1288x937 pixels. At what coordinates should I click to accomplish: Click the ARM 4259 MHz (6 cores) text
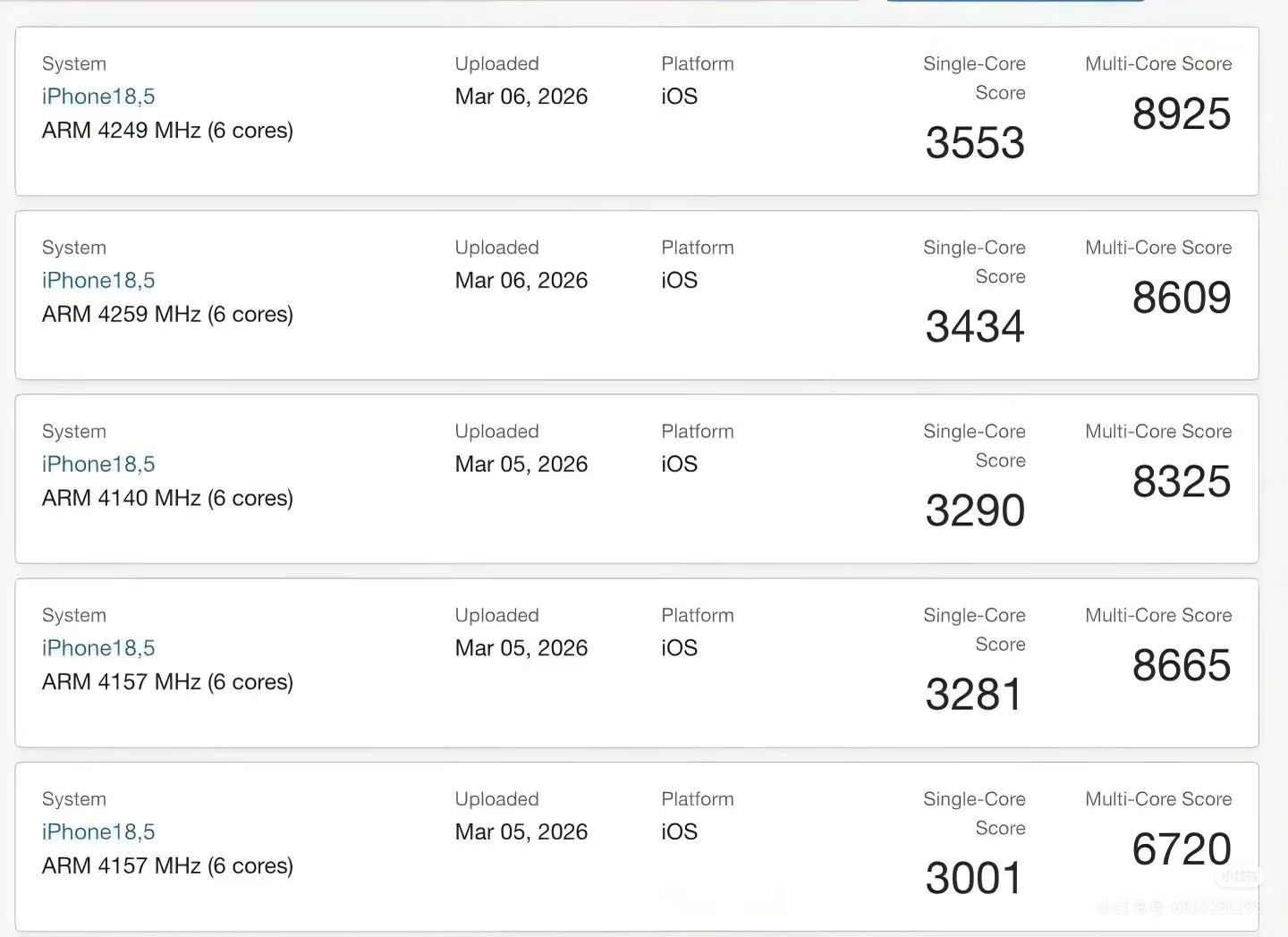(x=167, y=315)
